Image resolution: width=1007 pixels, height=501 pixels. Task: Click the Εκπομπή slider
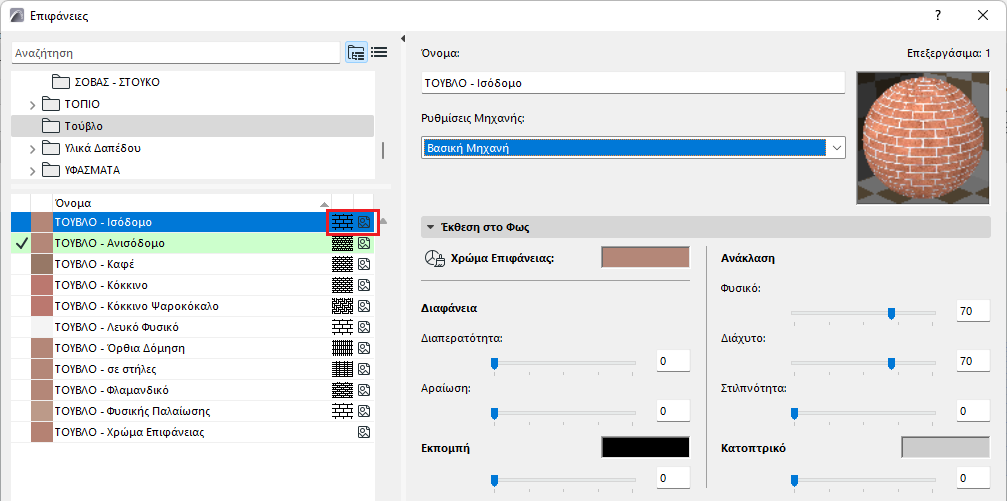[x=563, y=480]
